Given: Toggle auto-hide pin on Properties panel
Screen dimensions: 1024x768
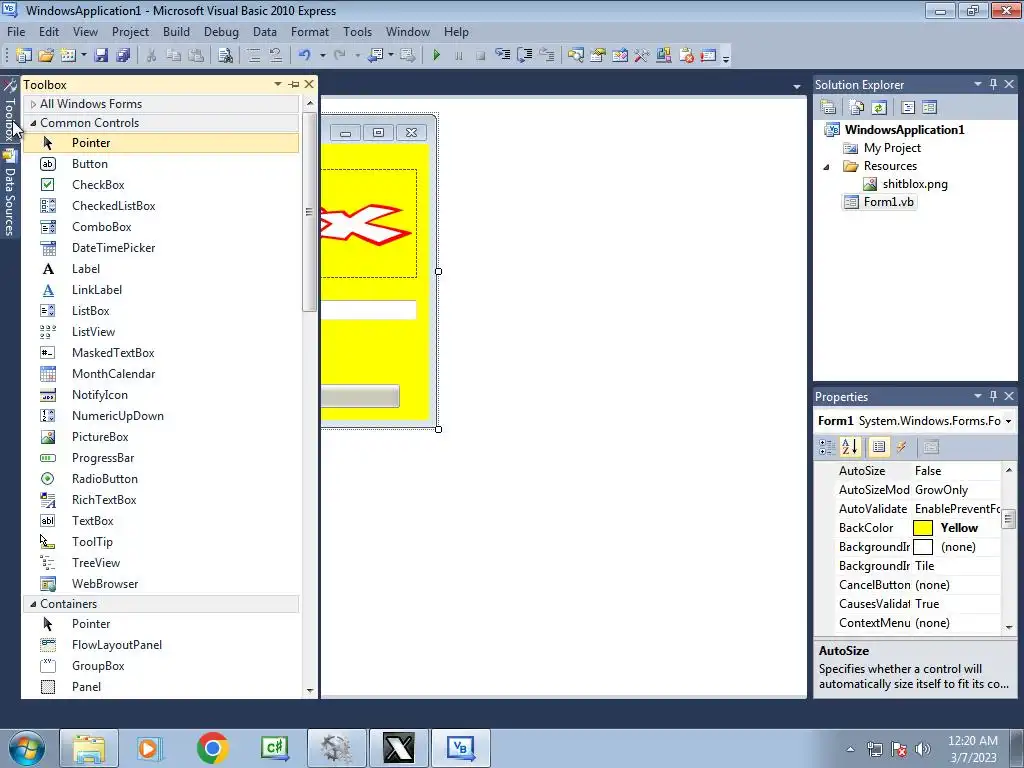Looking at the screenshot, I should coord(993,396).
